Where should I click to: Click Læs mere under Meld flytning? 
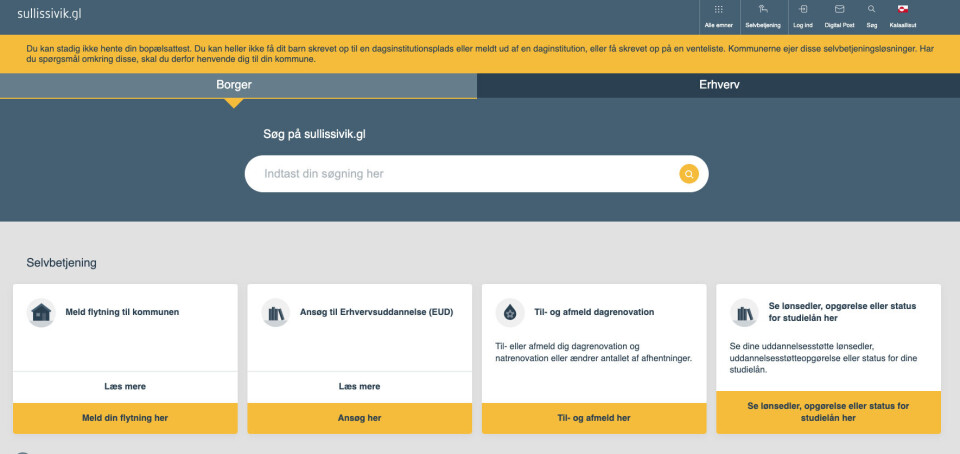tap(125, 386)
